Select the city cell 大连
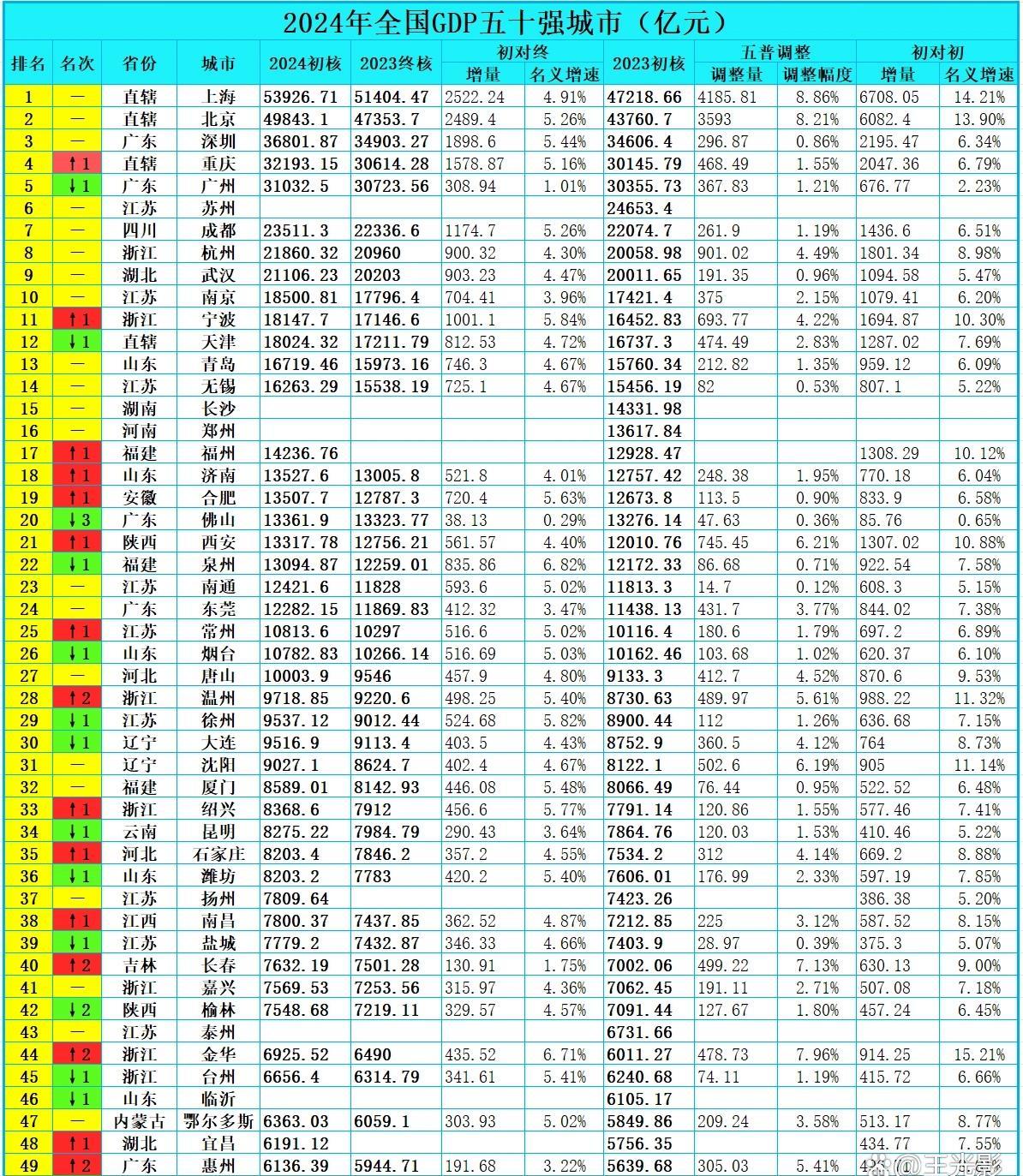Image resolution: width=1023 pixels, height=1176 pixels. 218,743
